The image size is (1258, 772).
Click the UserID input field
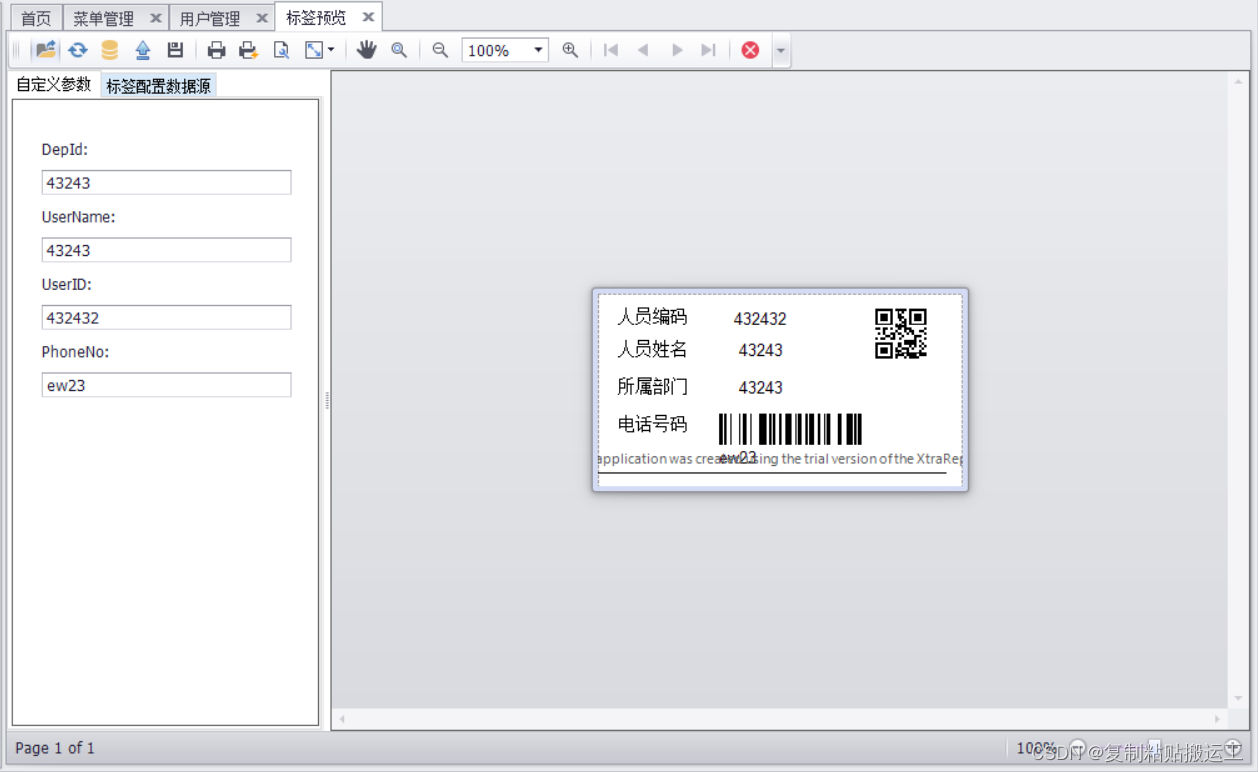(166, 317)
